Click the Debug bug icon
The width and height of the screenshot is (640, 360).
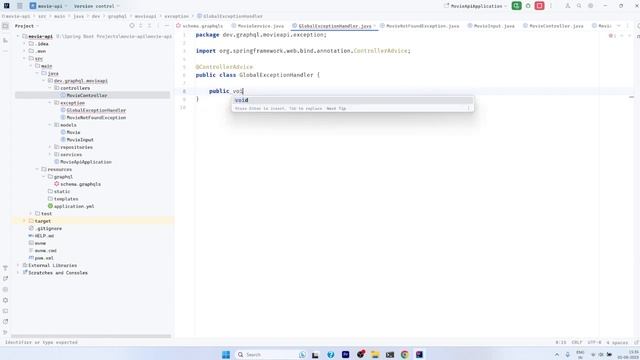pos(528,6)
